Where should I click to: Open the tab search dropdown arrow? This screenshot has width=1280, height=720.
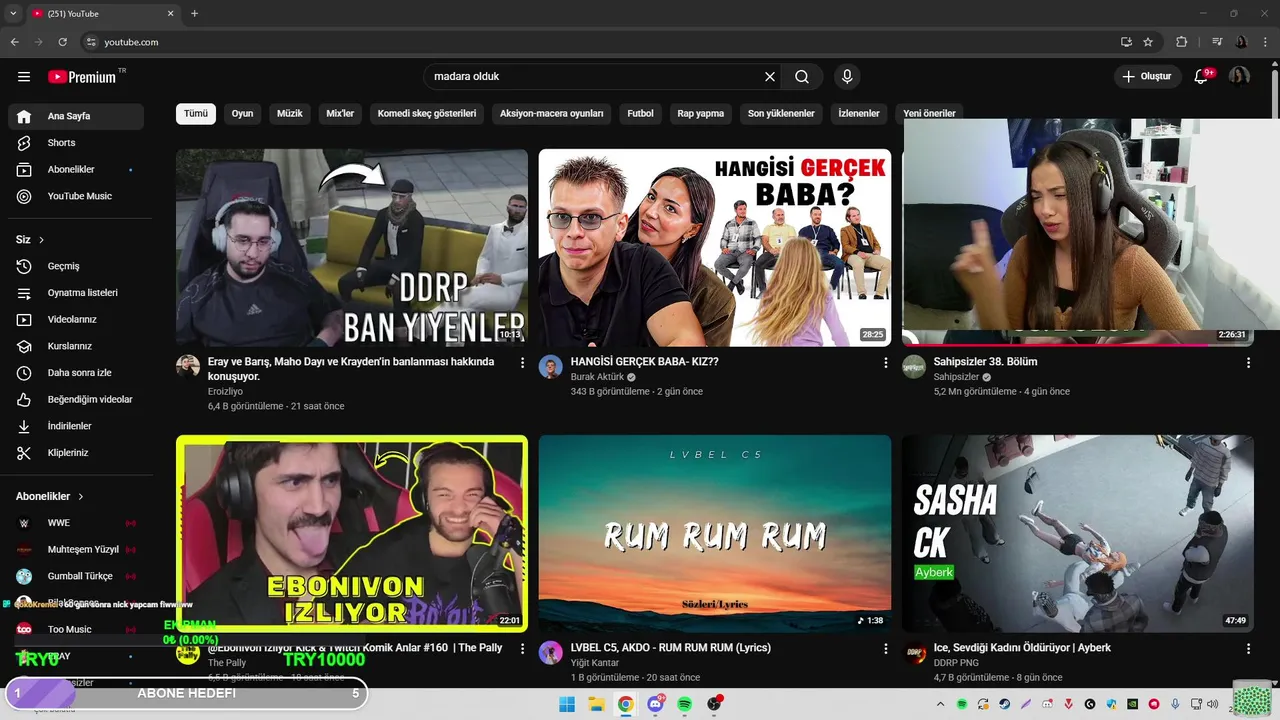coord(13,13)
